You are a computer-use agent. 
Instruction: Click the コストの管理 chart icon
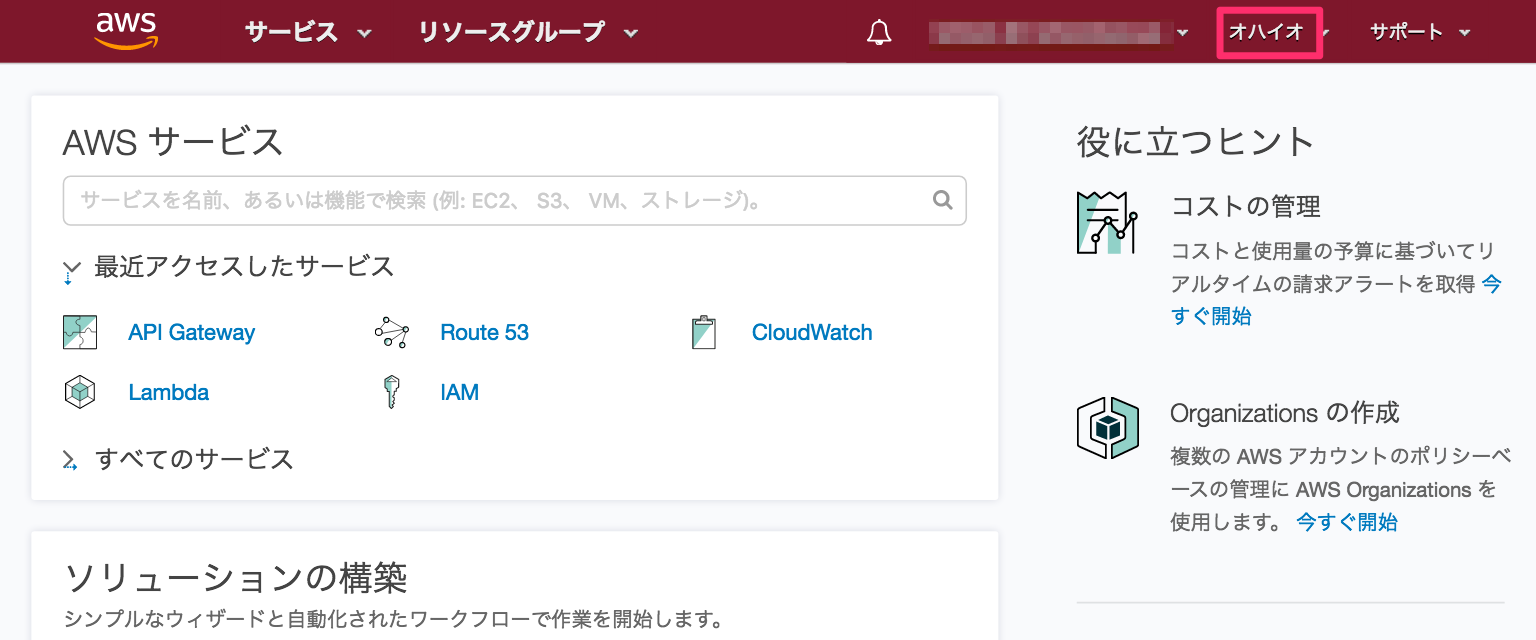tap(1107, 222)
